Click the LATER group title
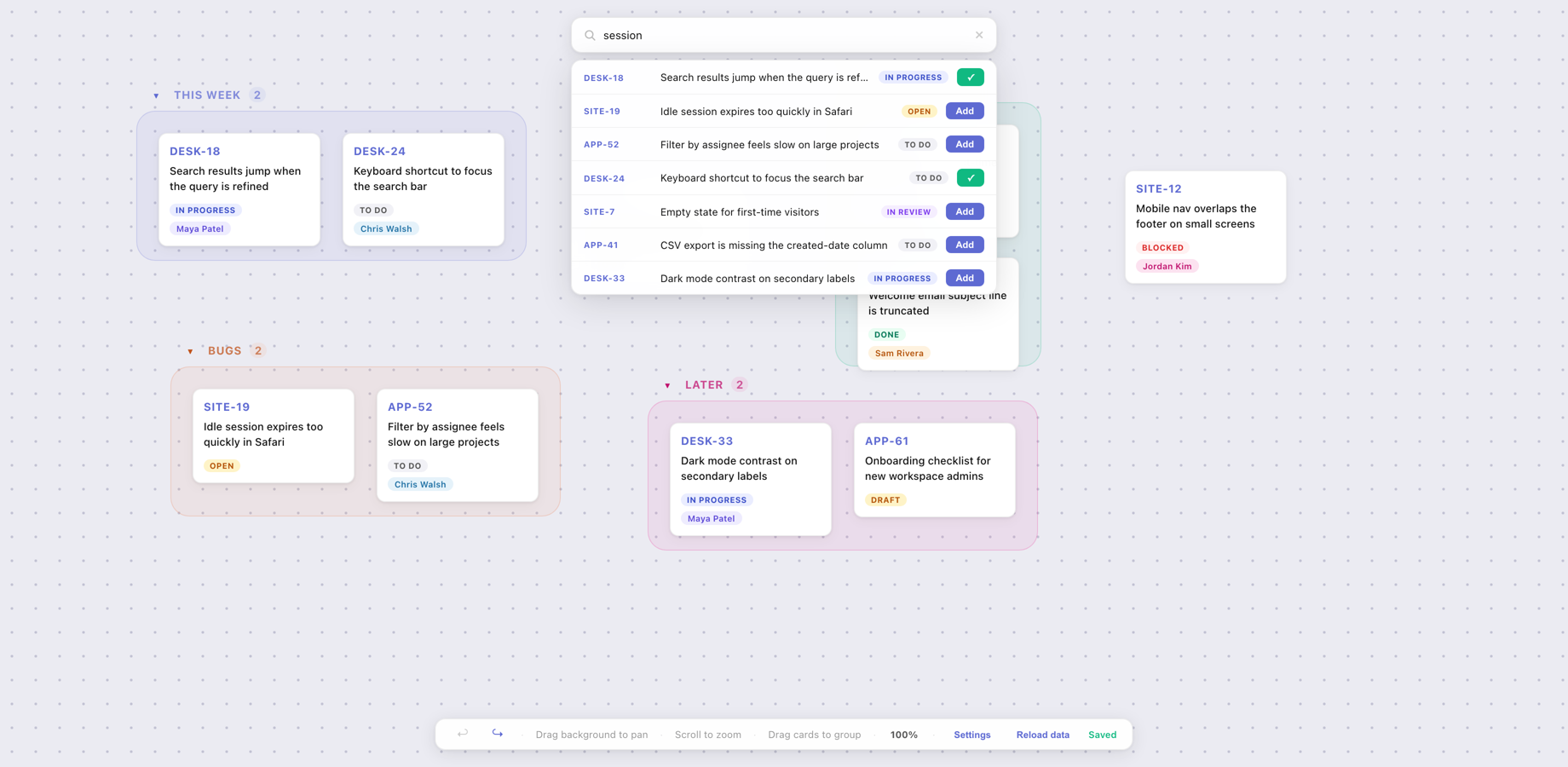Screen dimensions: 1568x767 click(x=704, y=385)
